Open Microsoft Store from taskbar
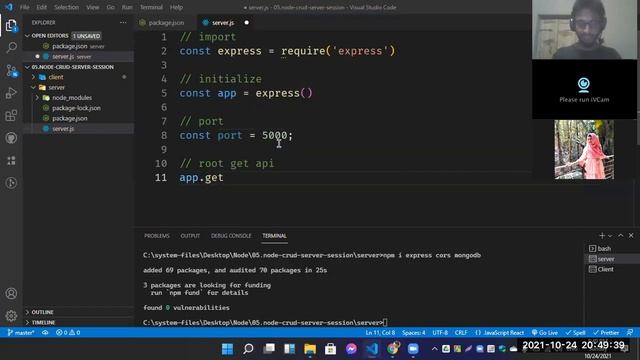Screen dimensions: 640x360 pyautogui.click(x=330, y=349)
